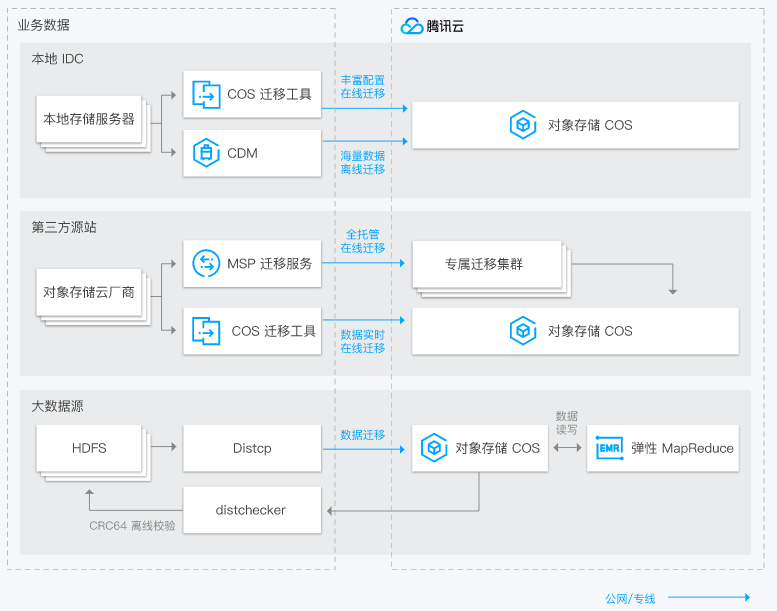Viewport: 777px width, 611px height.
Task: Select the HDFS box
Action: [x=89, y=448]
